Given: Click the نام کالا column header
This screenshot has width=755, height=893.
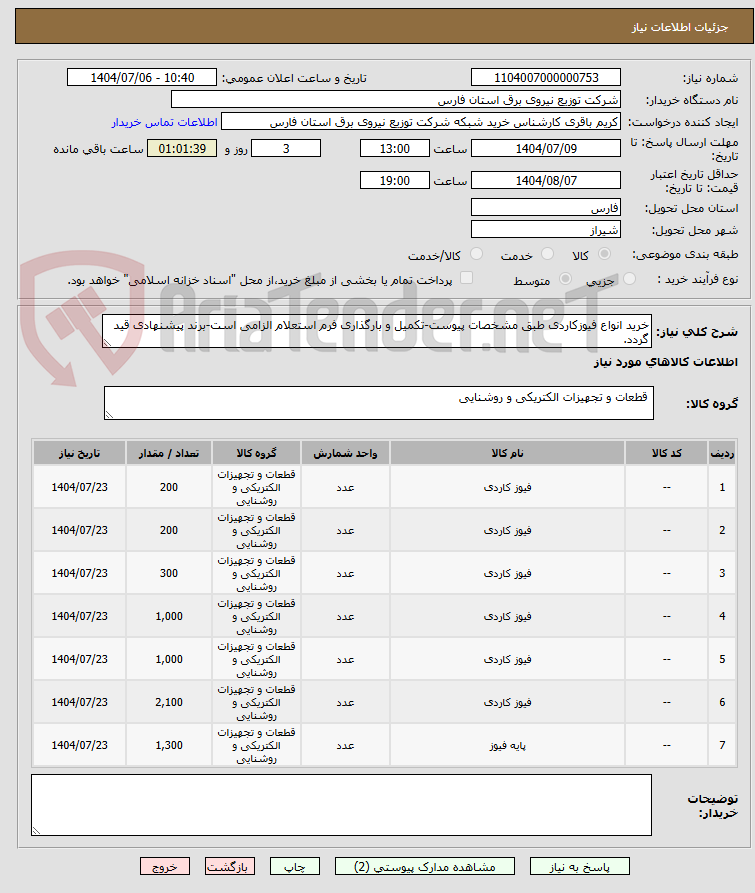Looking at the screenshot, I should pyautogui.click(x=507, y=453).
